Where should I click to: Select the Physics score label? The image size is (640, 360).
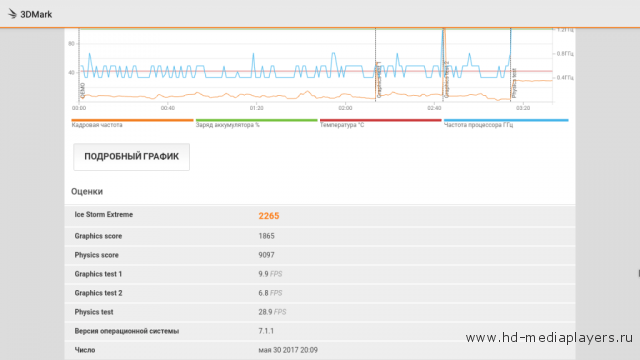tap(96, 255)
